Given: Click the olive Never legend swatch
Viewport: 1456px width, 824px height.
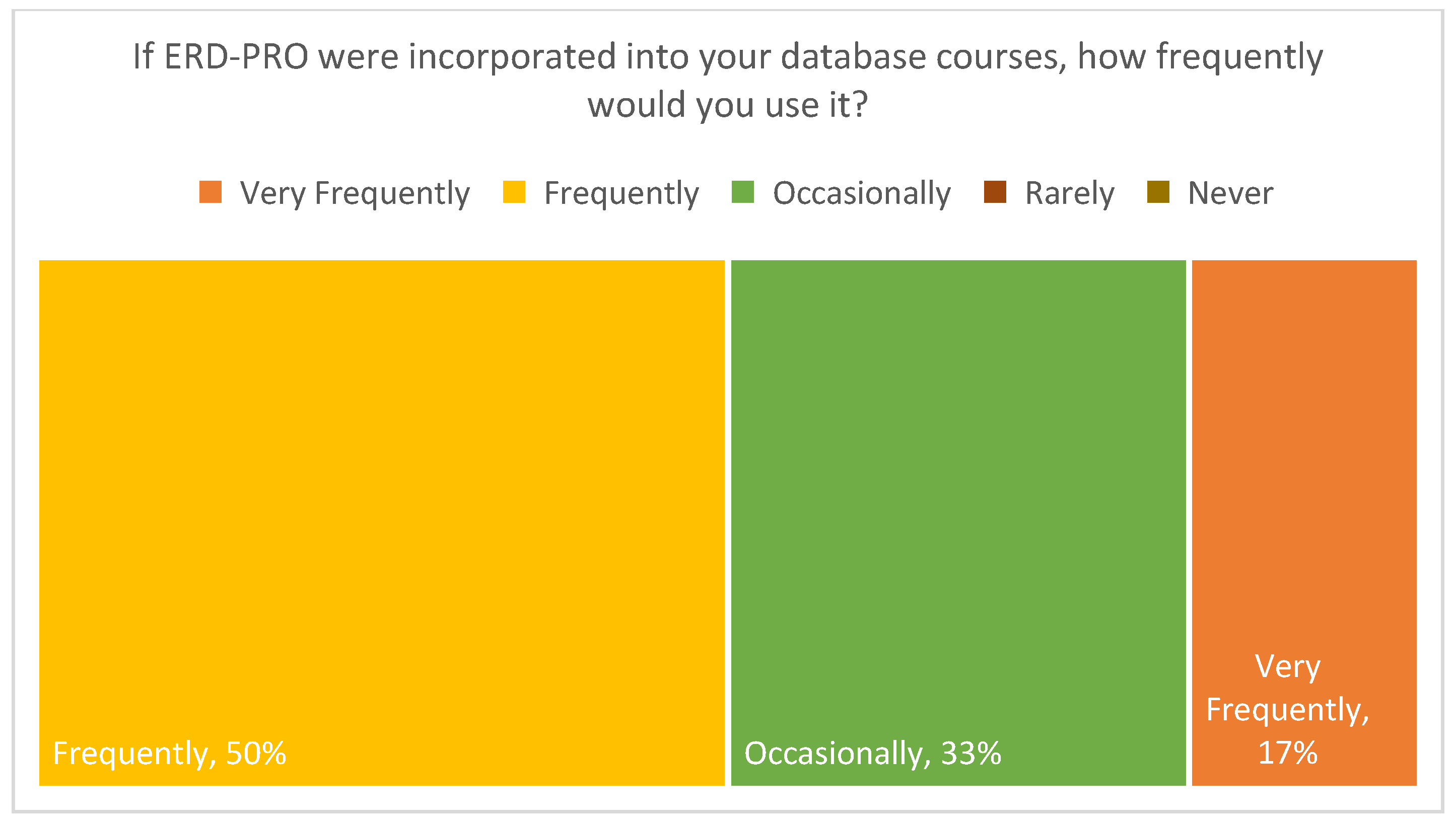Looking at the screenshot, I should [1158, 192].
